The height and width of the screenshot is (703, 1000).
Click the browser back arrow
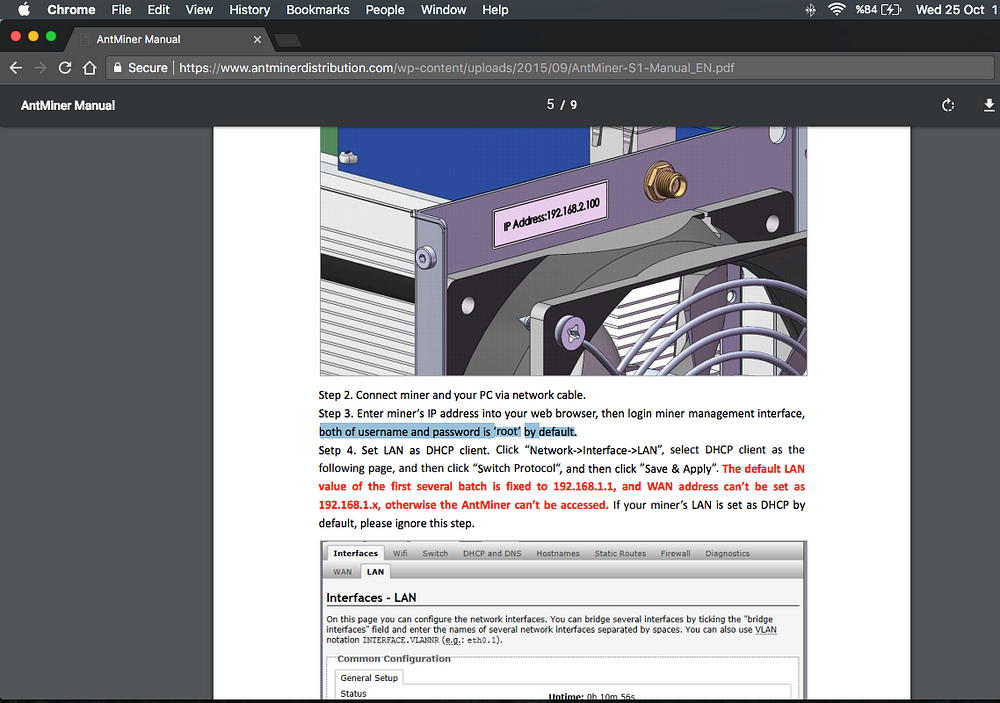[x=16, y=68]
